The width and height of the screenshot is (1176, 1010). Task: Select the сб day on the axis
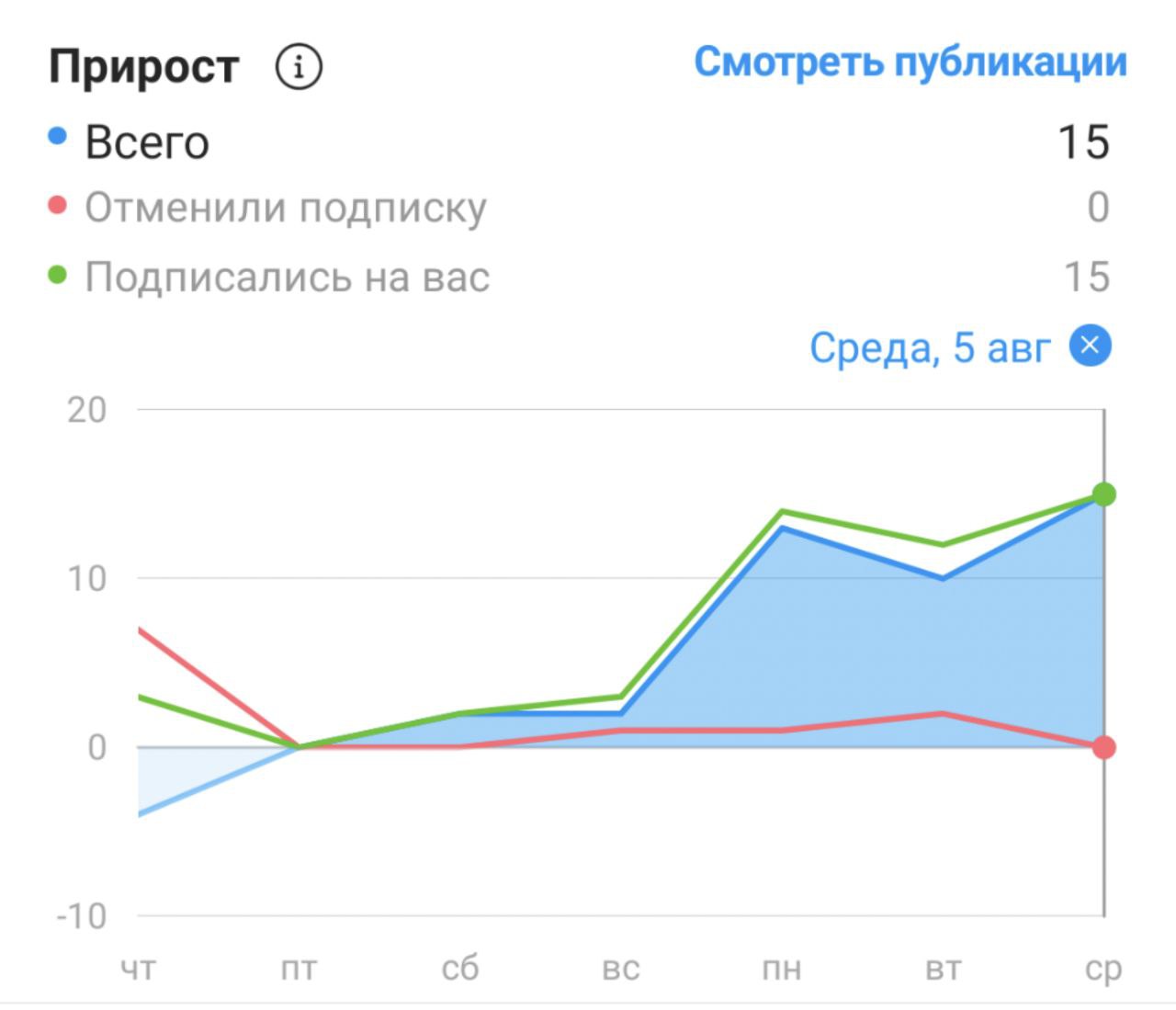click(x=460, y=968)
